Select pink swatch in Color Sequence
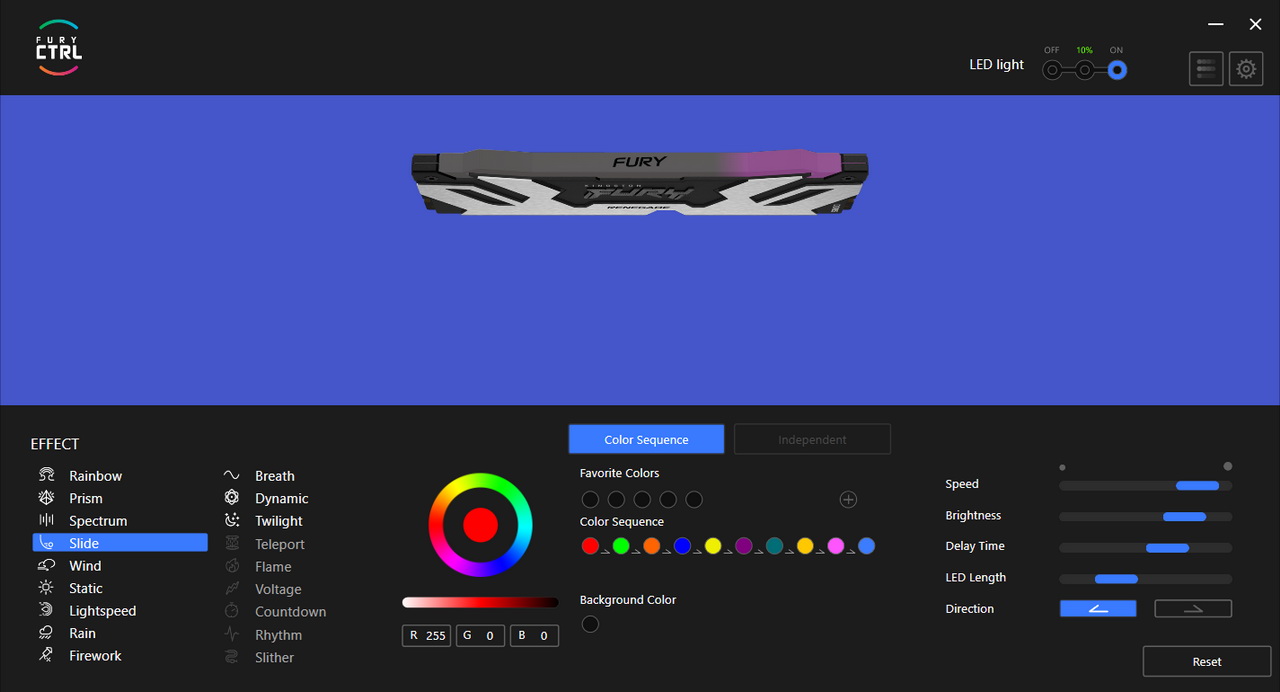 point(836,545)
